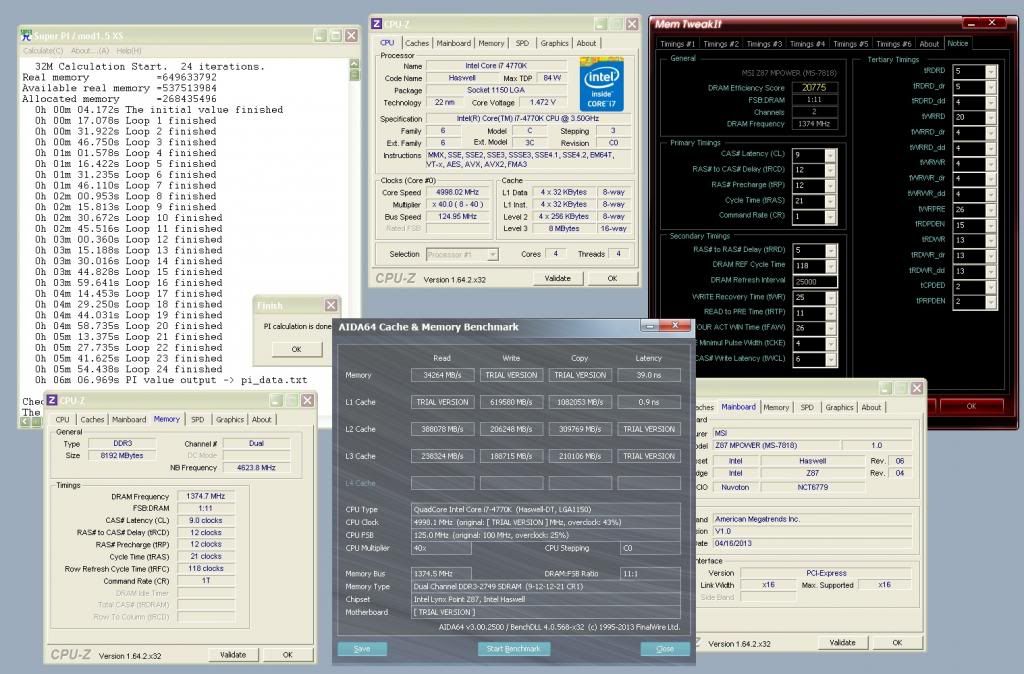Click red OK button in Mem TweakIt
Image resolution: width=1024 pixels, height=674 pixels.
click(x=971, y=406)
